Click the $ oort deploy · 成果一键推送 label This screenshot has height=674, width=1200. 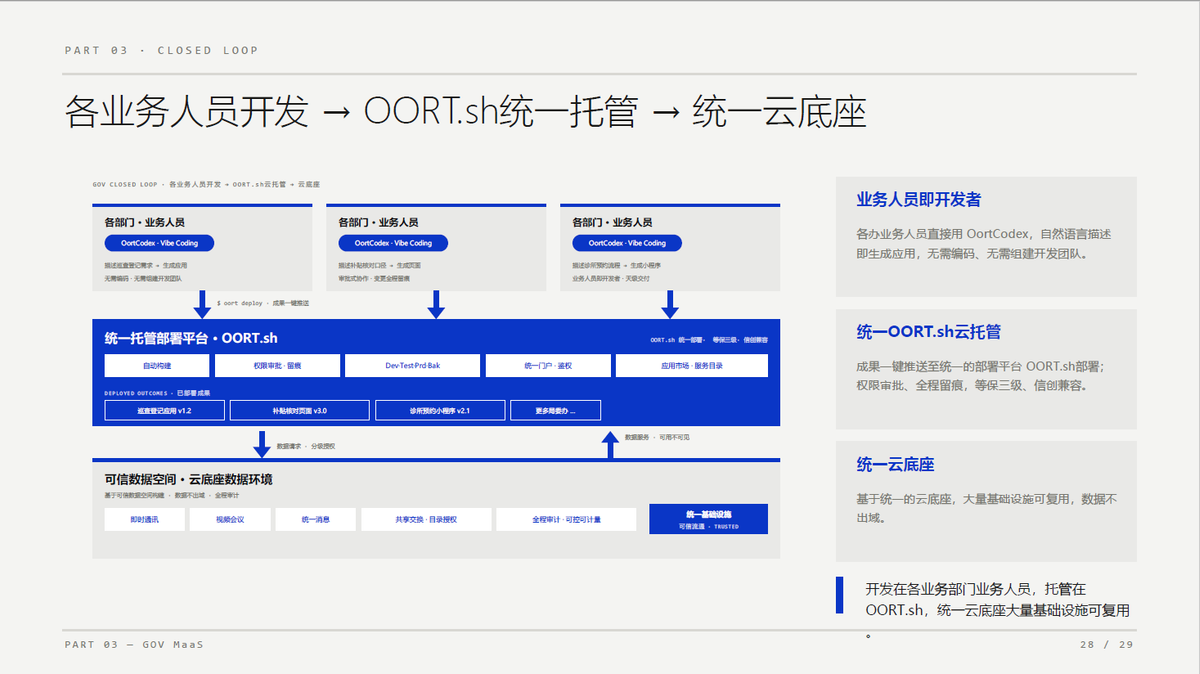[263, 302]
